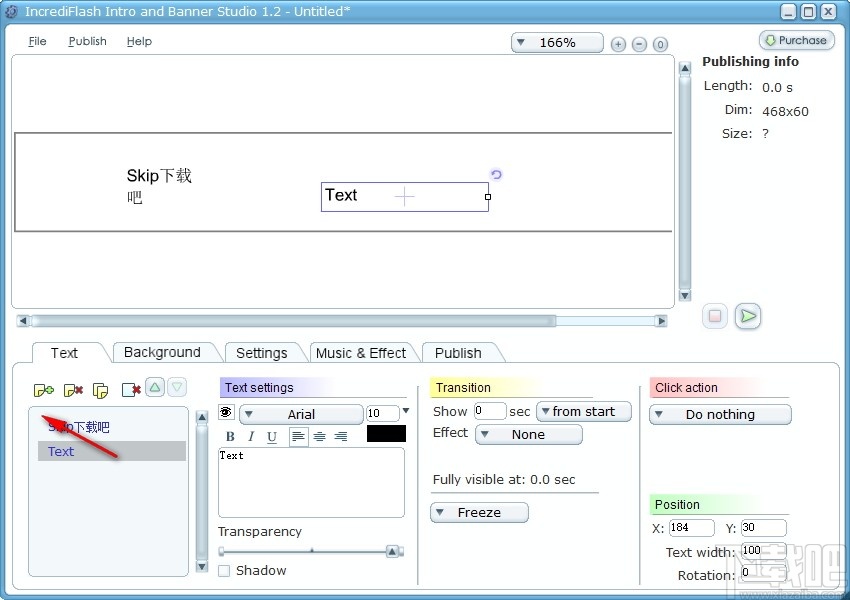The width and height of the screenshot is (850, 600).
Task: Open the 'from start' timing dropdown
Action: 584,412
